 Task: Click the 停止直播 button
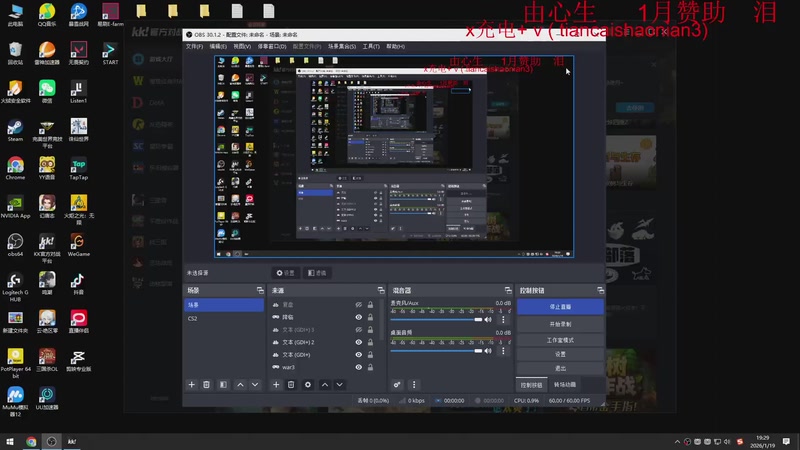(x=560, y=307)
